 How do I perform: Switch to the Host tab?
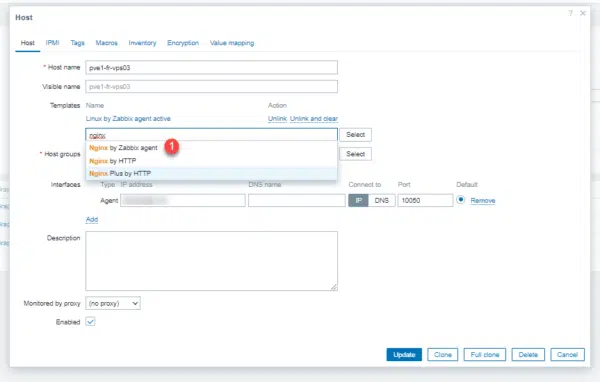[x=28, y=43]
